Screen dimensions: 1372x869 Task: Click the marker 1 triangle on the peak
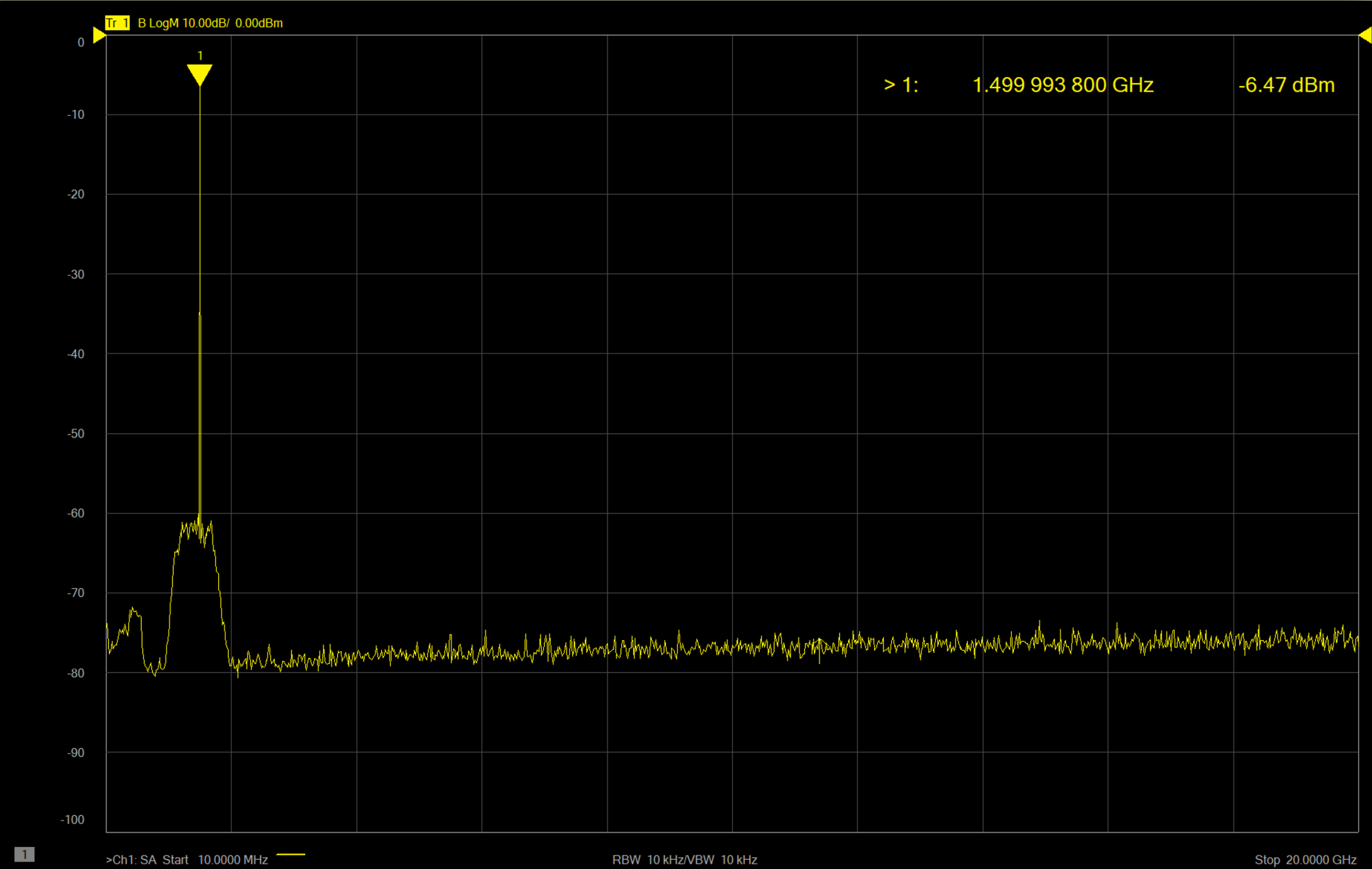coord(199,74)
